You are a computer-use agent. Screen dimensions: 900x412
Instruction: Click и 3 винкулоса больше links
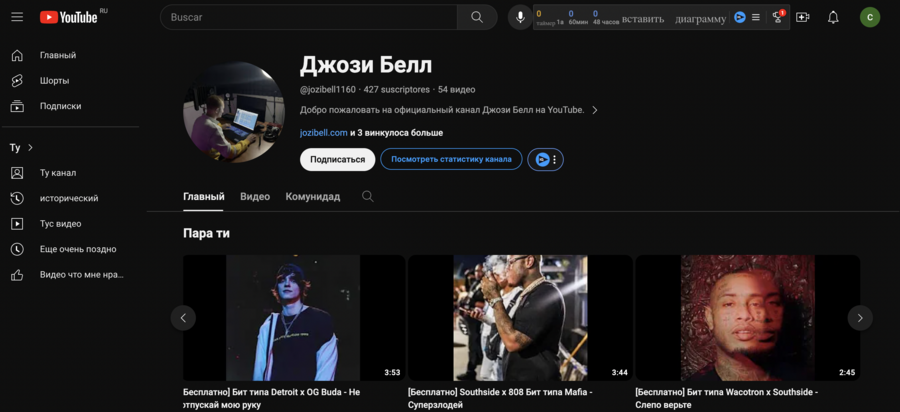tap(397, 133)
